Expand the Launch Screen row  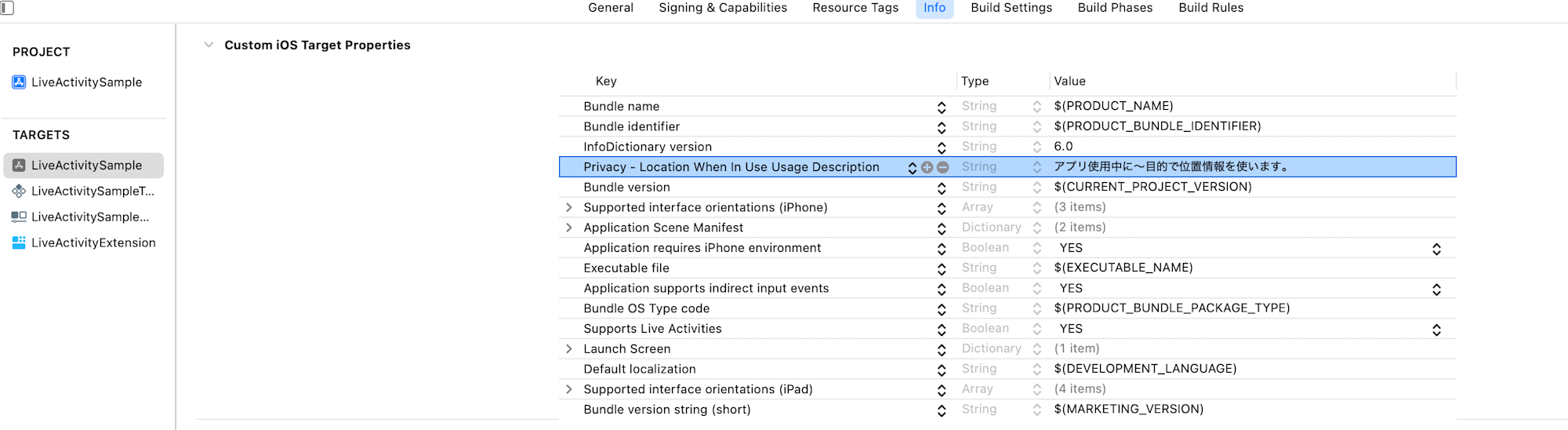569,349
